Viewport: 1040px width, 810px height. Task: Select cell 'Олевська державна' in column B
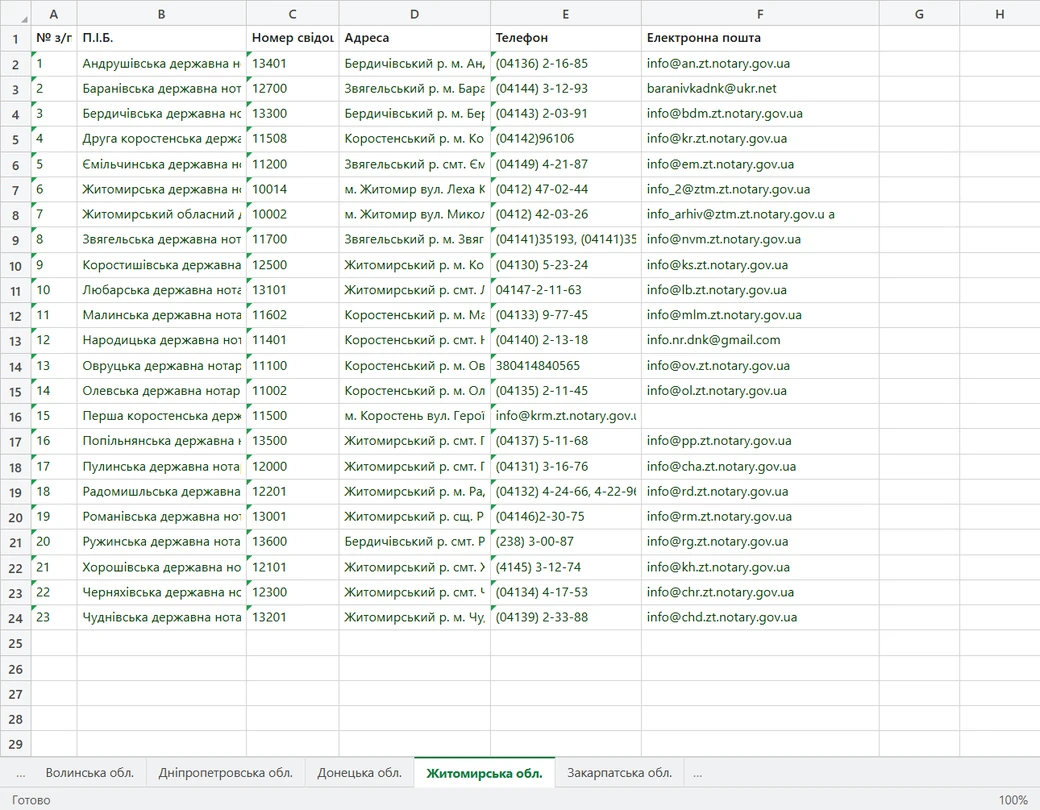pos(161,391)
